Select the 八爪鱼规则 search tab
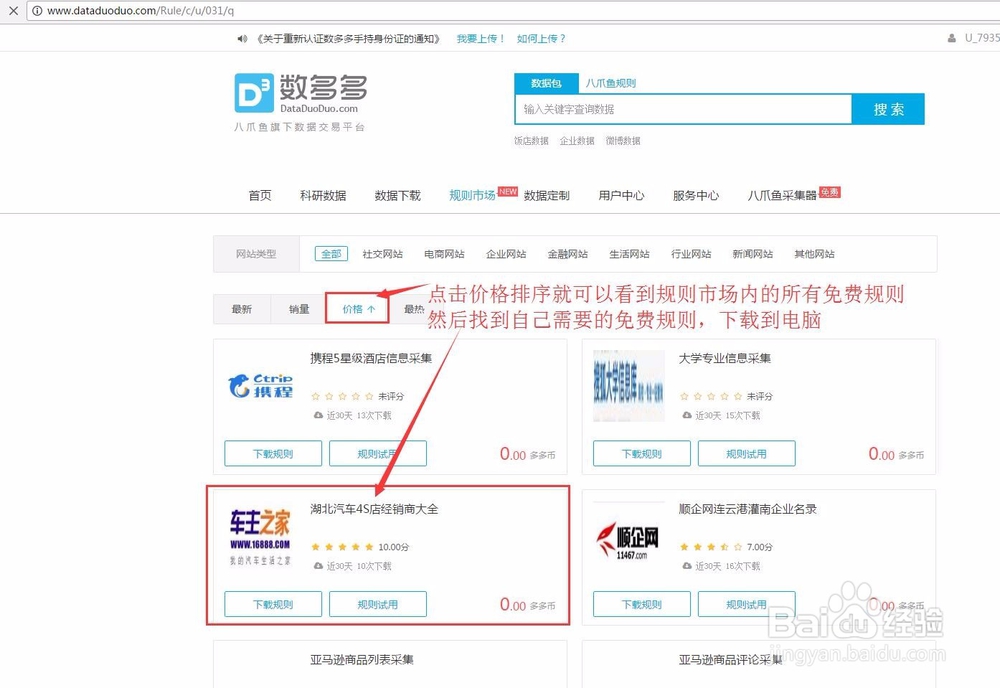 pos(610,83)
